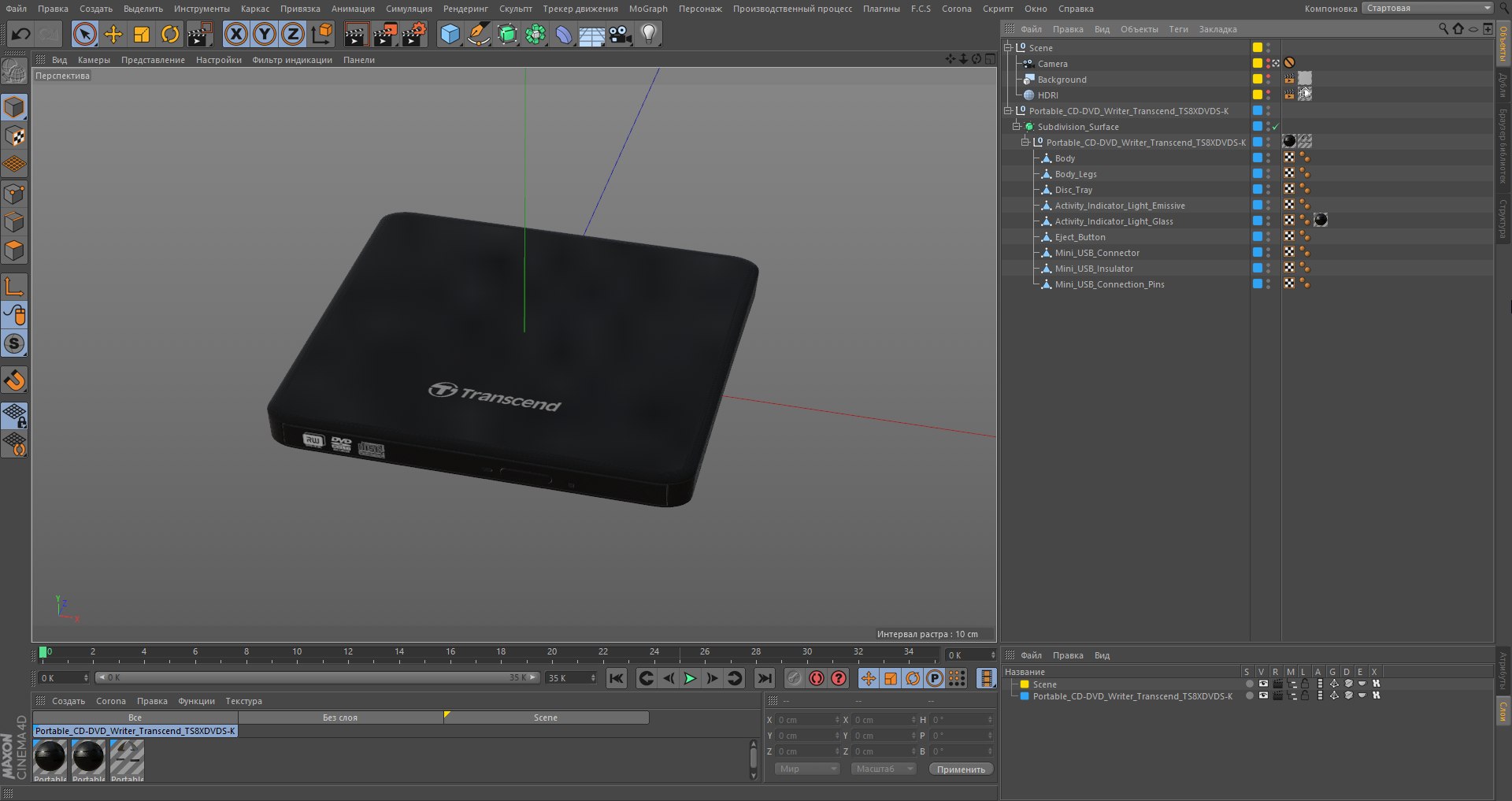Toggle autokeying button
This screenshot has height=801, width=1512.
click(817, 678)
